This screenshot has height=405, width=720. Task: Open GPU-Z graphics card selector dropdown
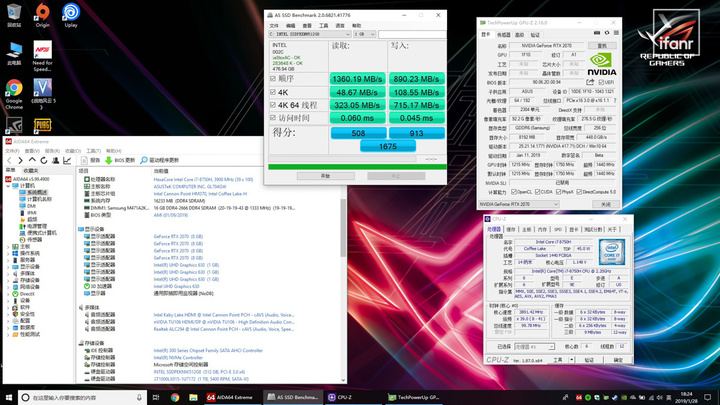coord(518,204)
